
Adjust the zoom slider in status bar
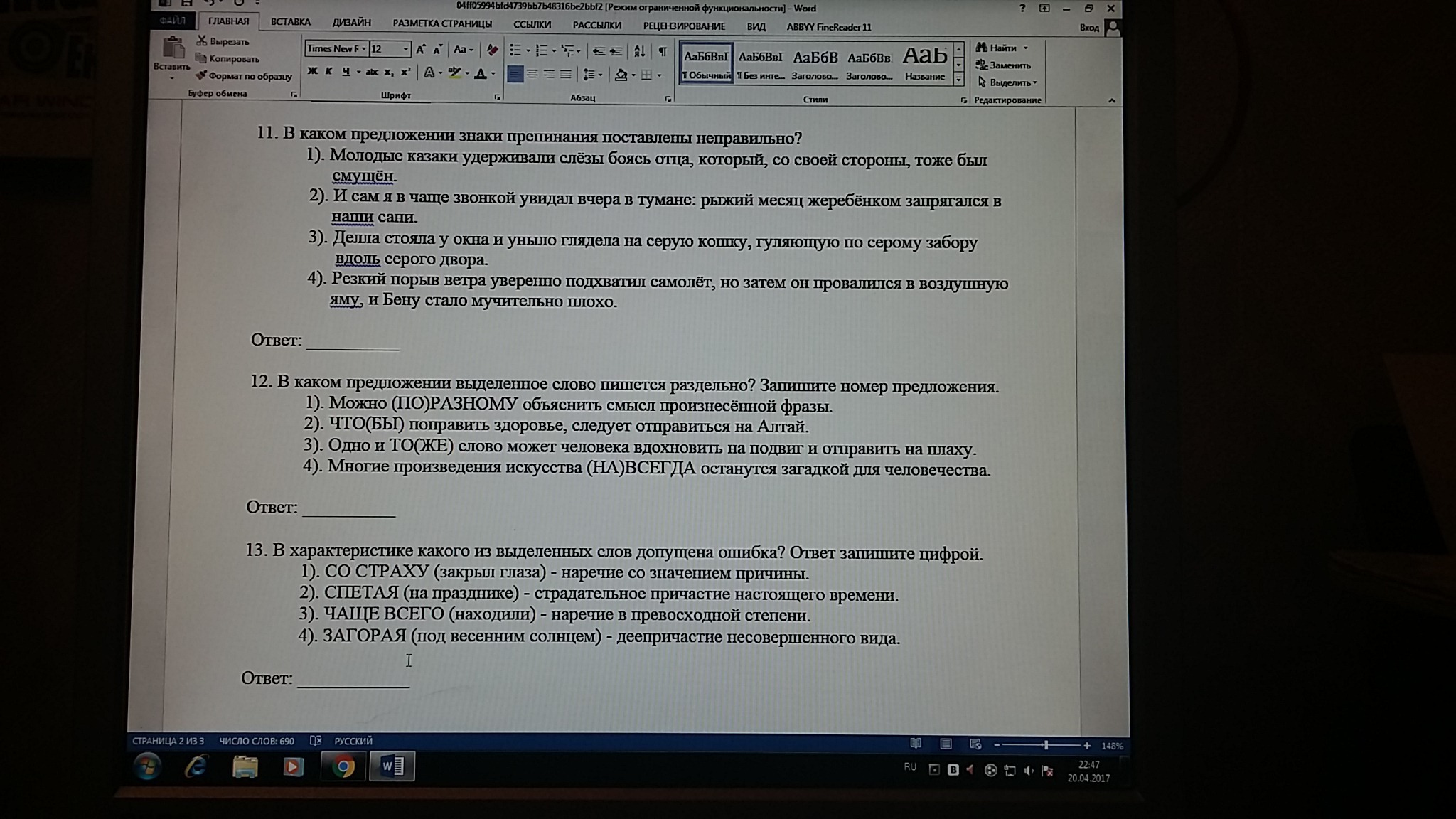click(1045, 745)
